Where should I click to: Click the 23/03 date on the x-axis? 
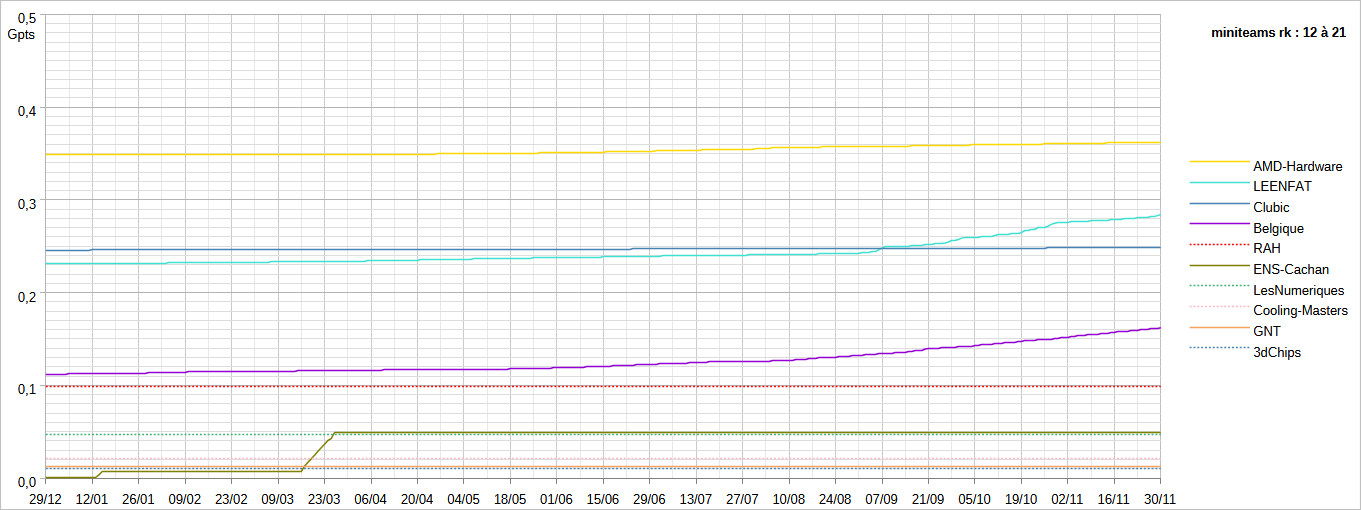coord(324,498)
